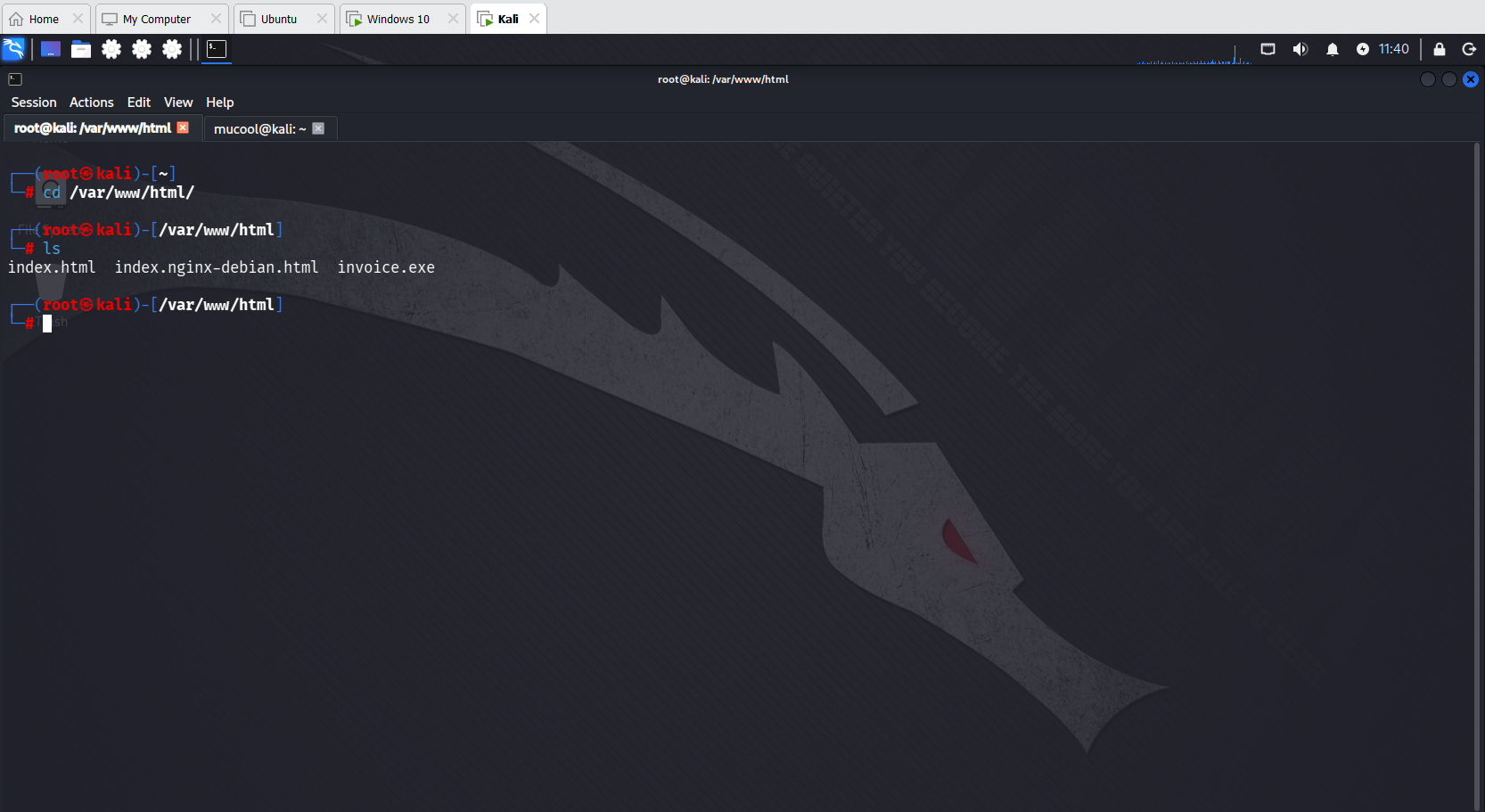The height and width of the screenshot is (812, 1485).
Task: Click the log out icon
Action: click(1469, 49)
